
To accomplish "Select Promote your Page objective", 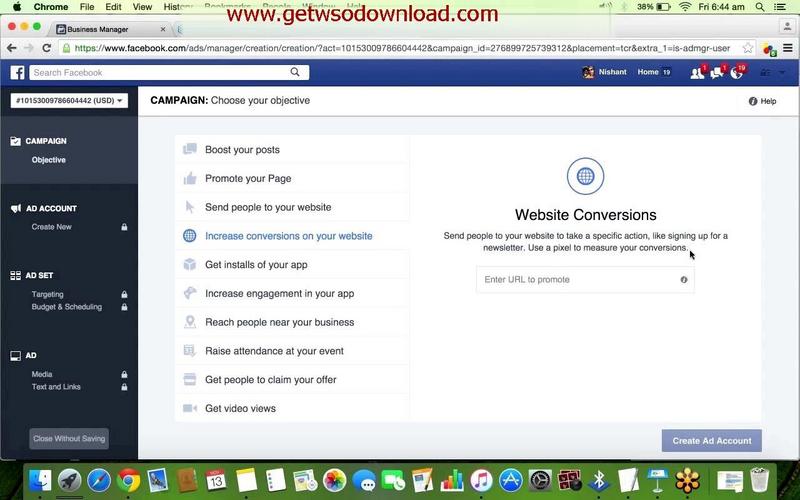I will tap(292, 179).
